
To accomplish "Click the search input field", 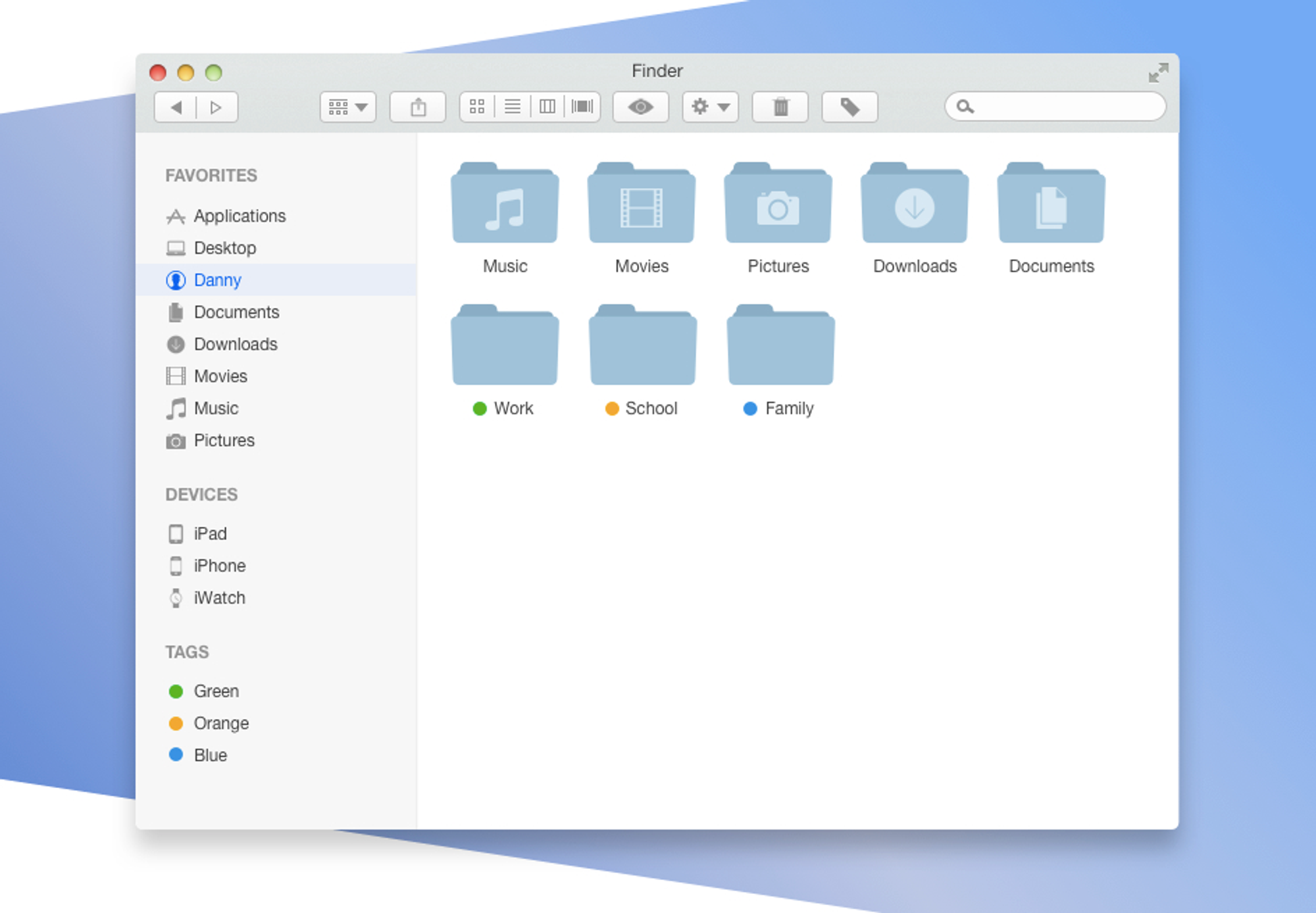I will (1066, 107).
